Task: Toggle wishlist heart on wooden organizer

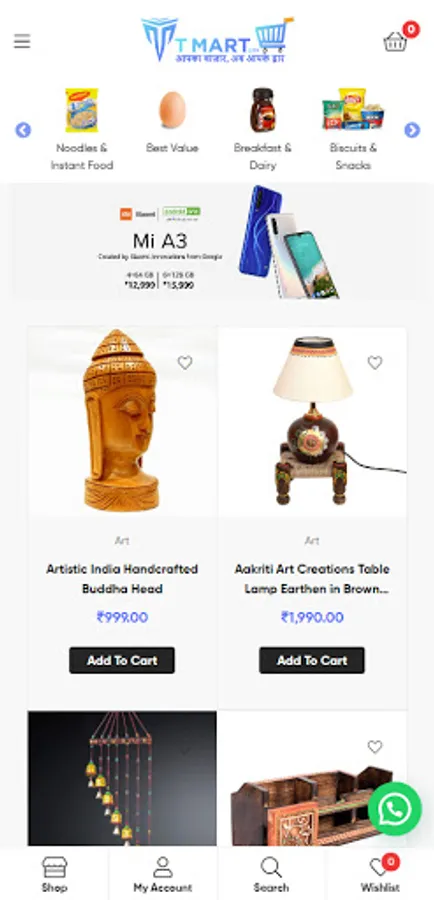Action: coord(375,747)
